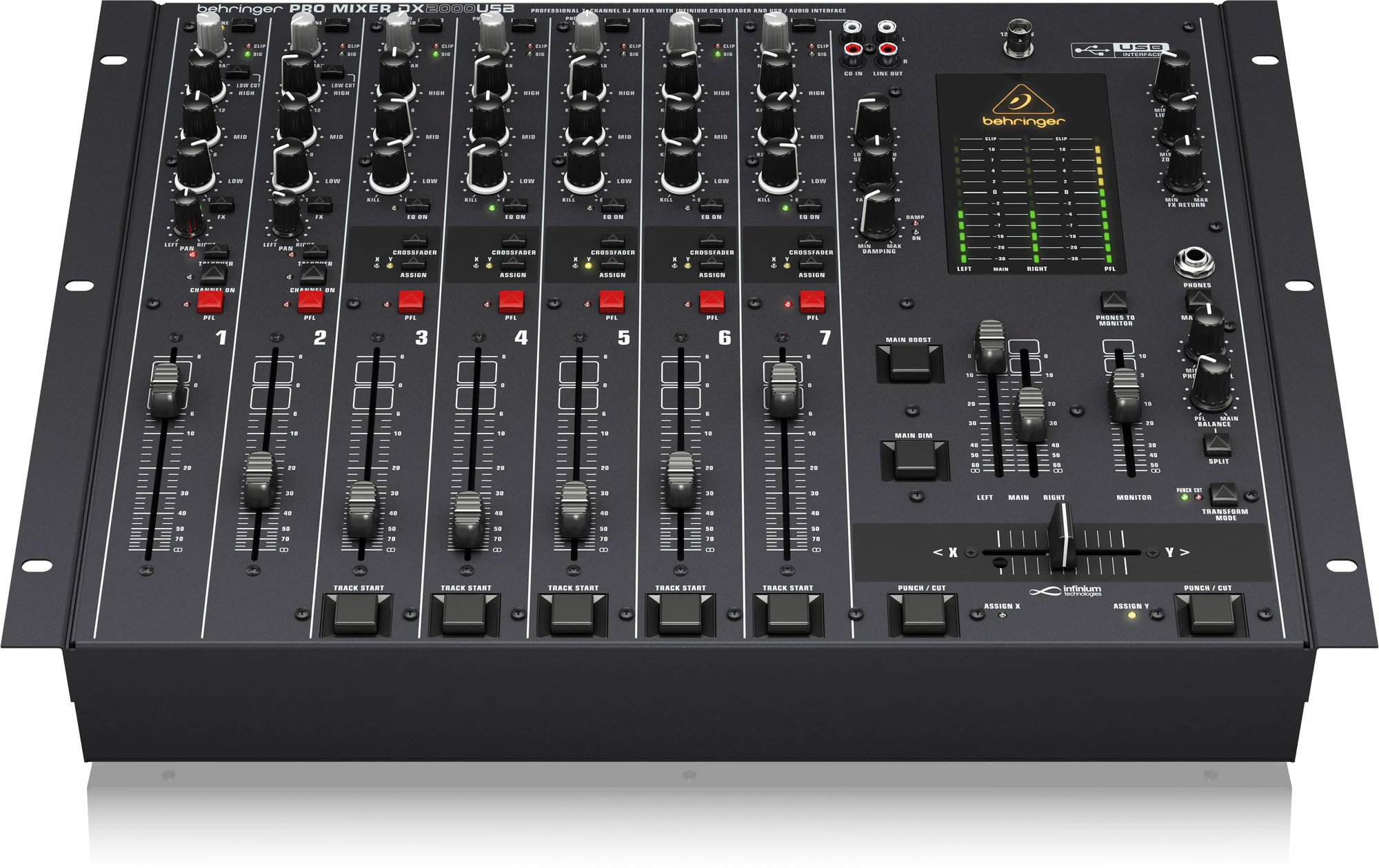The width and height of the screenshot is (1379, 868).
Task: Toggle channel 3 crossfader Assign button
Action: coord(413,263)
